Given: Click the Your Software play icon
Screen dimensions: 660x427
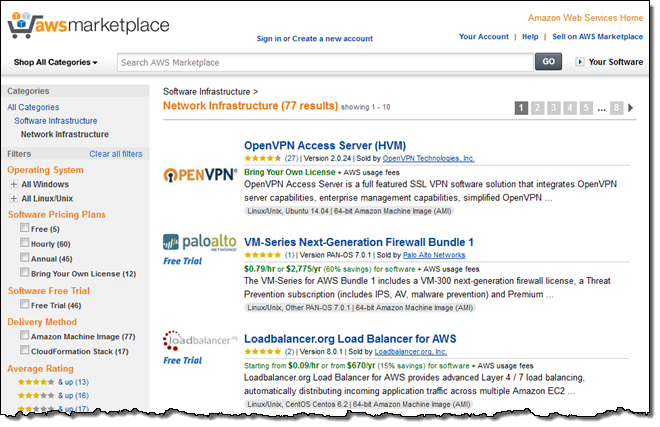Looking at the screenshot, I should [x=580, y=62].
